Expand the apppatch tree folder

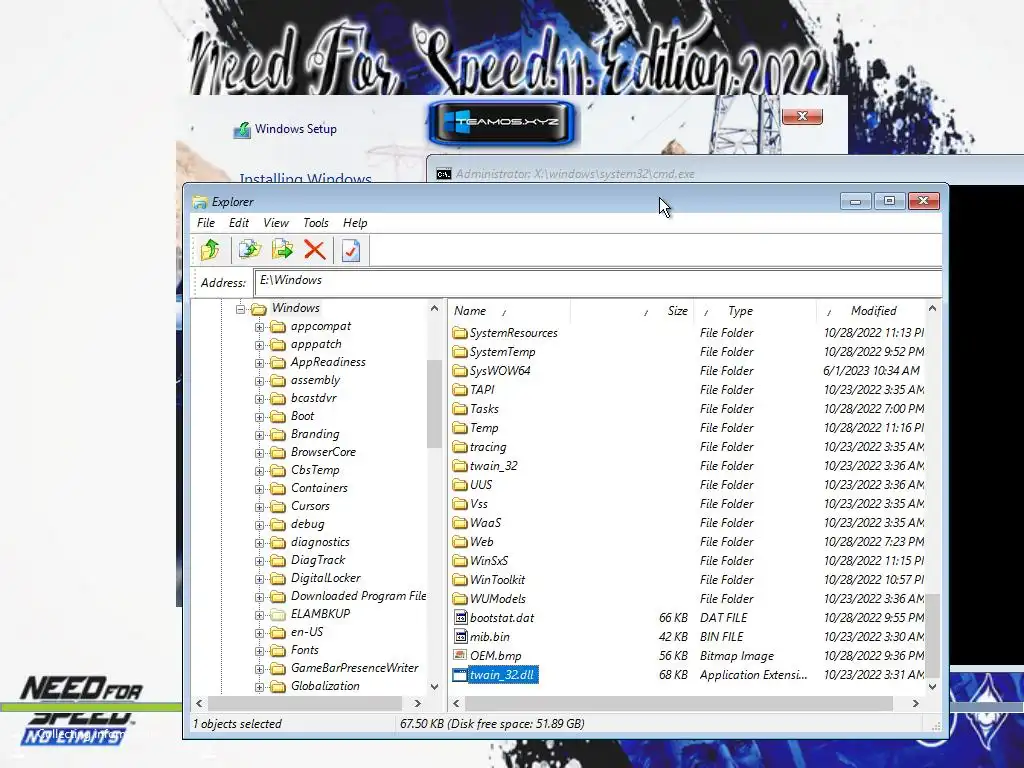[259, 345]
